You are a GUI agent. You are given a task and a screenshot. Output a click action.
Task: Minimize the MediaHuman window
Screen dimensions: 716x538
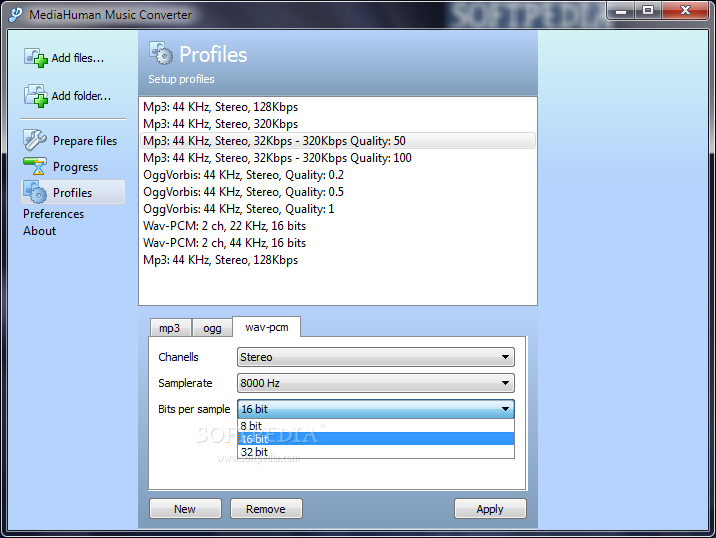click(x=621, y=10)
